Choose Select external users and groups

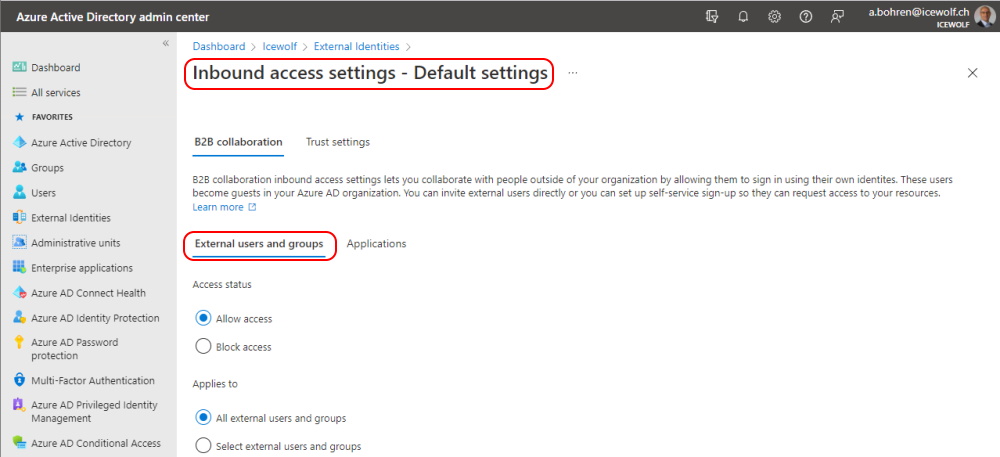tap(203, 446)
